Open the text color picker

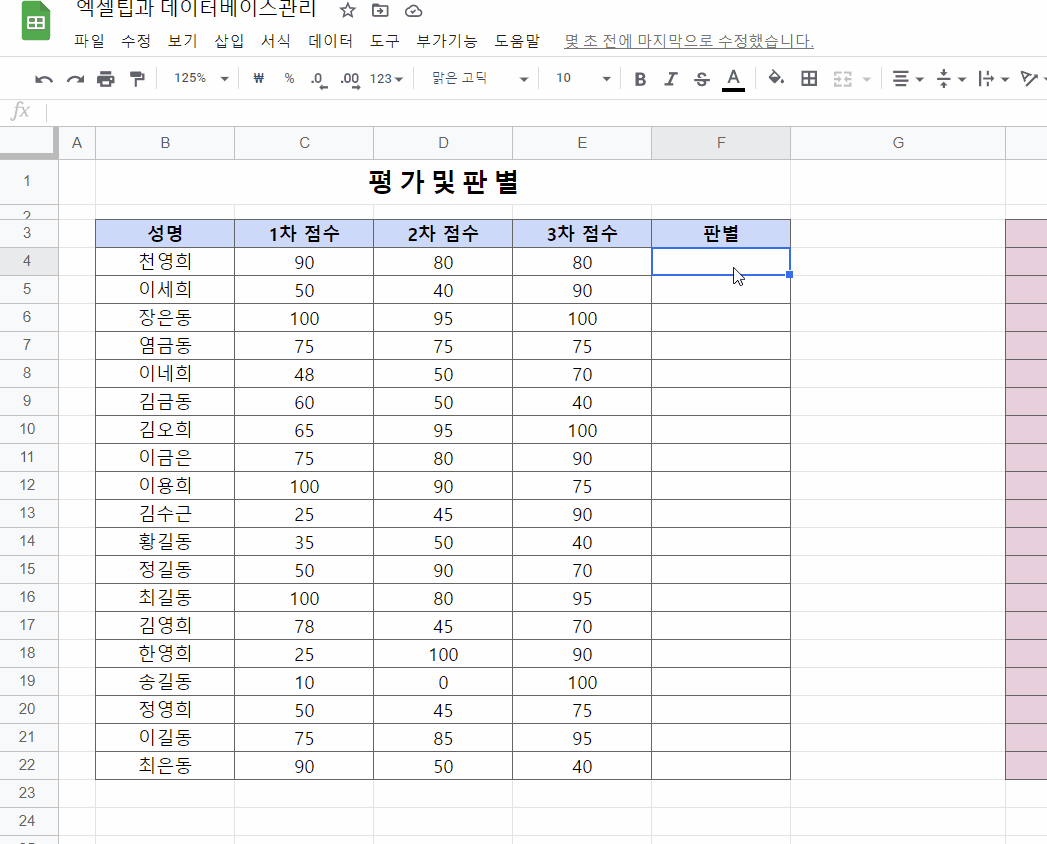click(733, 79)
